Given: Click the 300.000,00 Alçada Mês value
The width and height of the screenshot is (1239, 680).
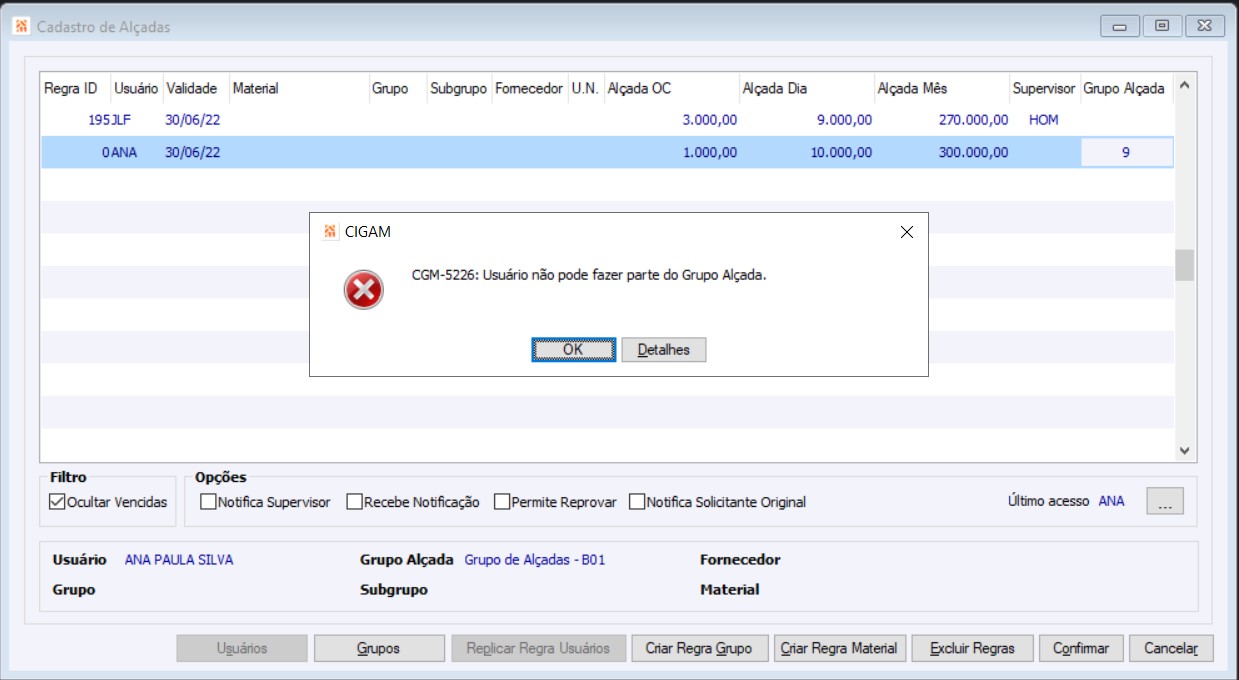Looking at the screenshot, I should click(973, 153).
